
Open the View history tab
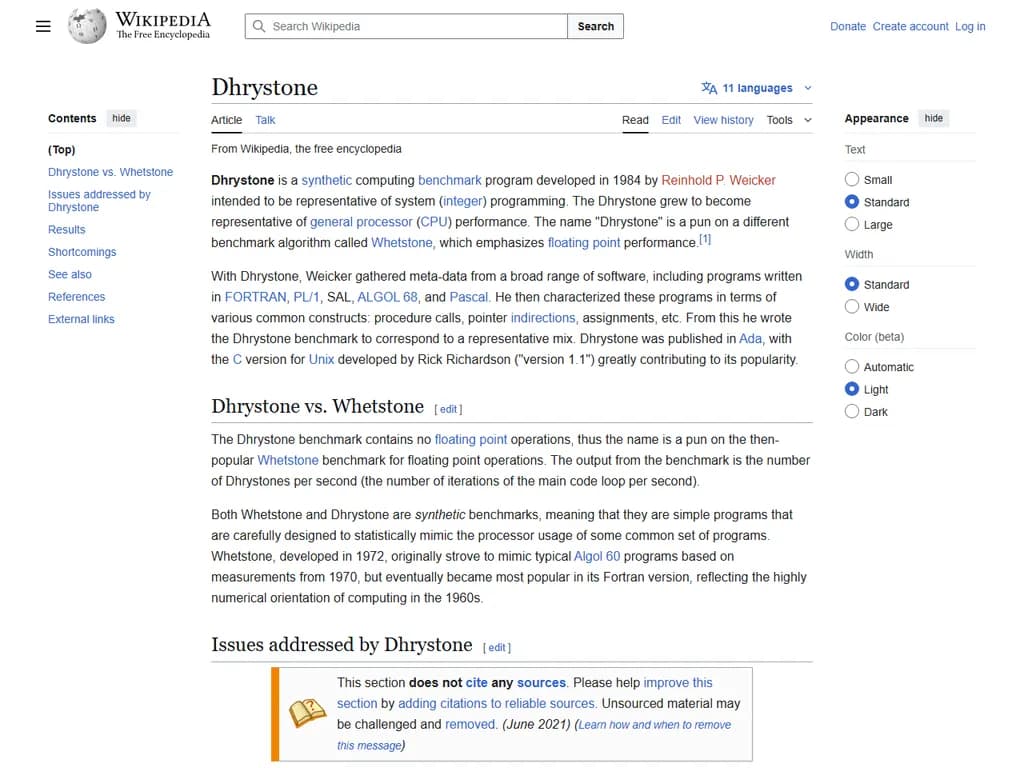point(723,120)
